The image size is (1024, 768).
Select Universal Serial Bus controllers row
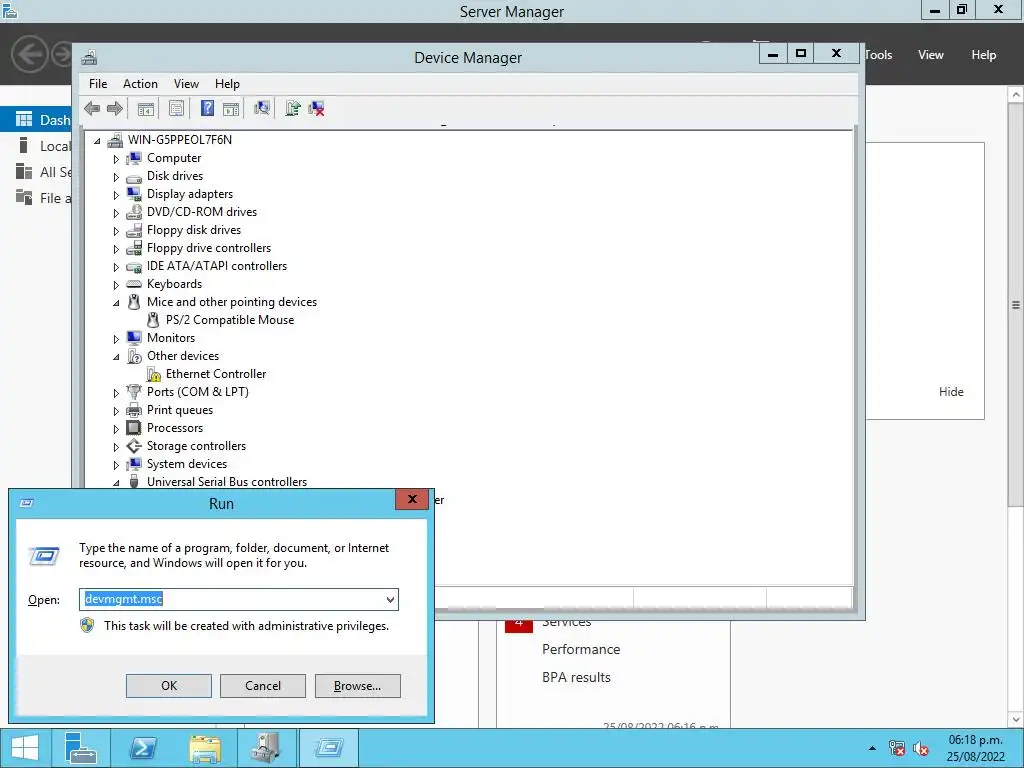pos(227,482)
